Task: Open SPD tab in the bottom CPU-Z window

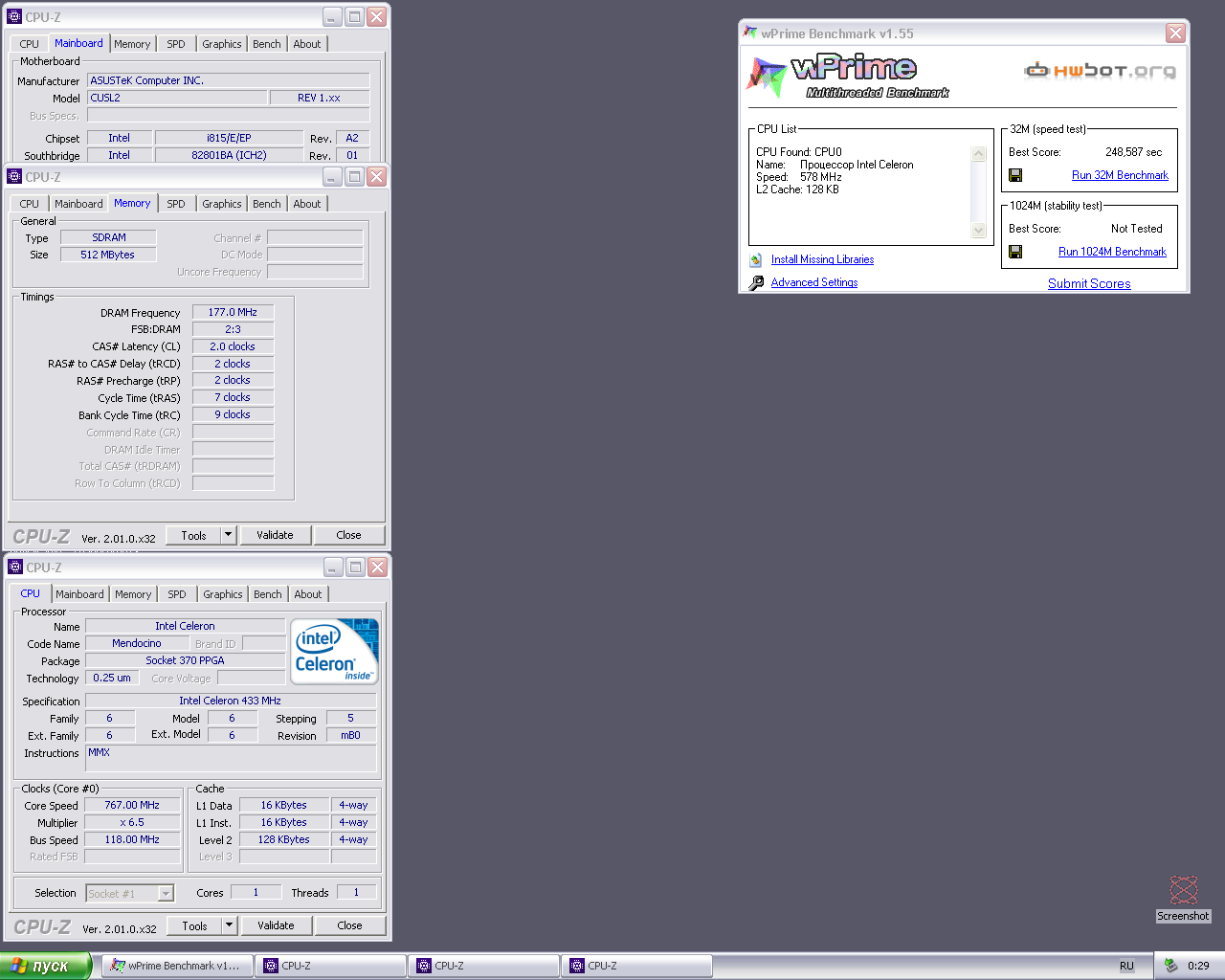Action: coord(177,594)
